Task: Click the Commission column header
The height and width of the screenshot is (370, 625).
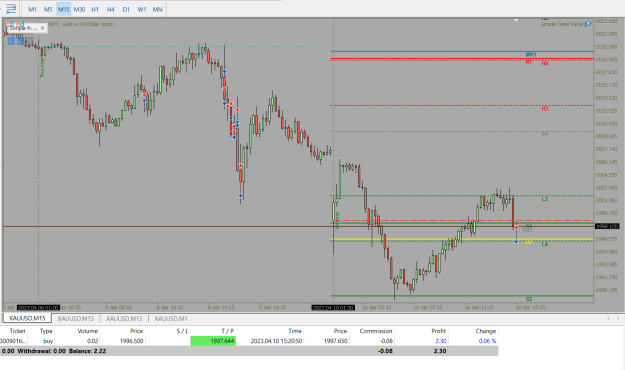Action: [375, 331]
